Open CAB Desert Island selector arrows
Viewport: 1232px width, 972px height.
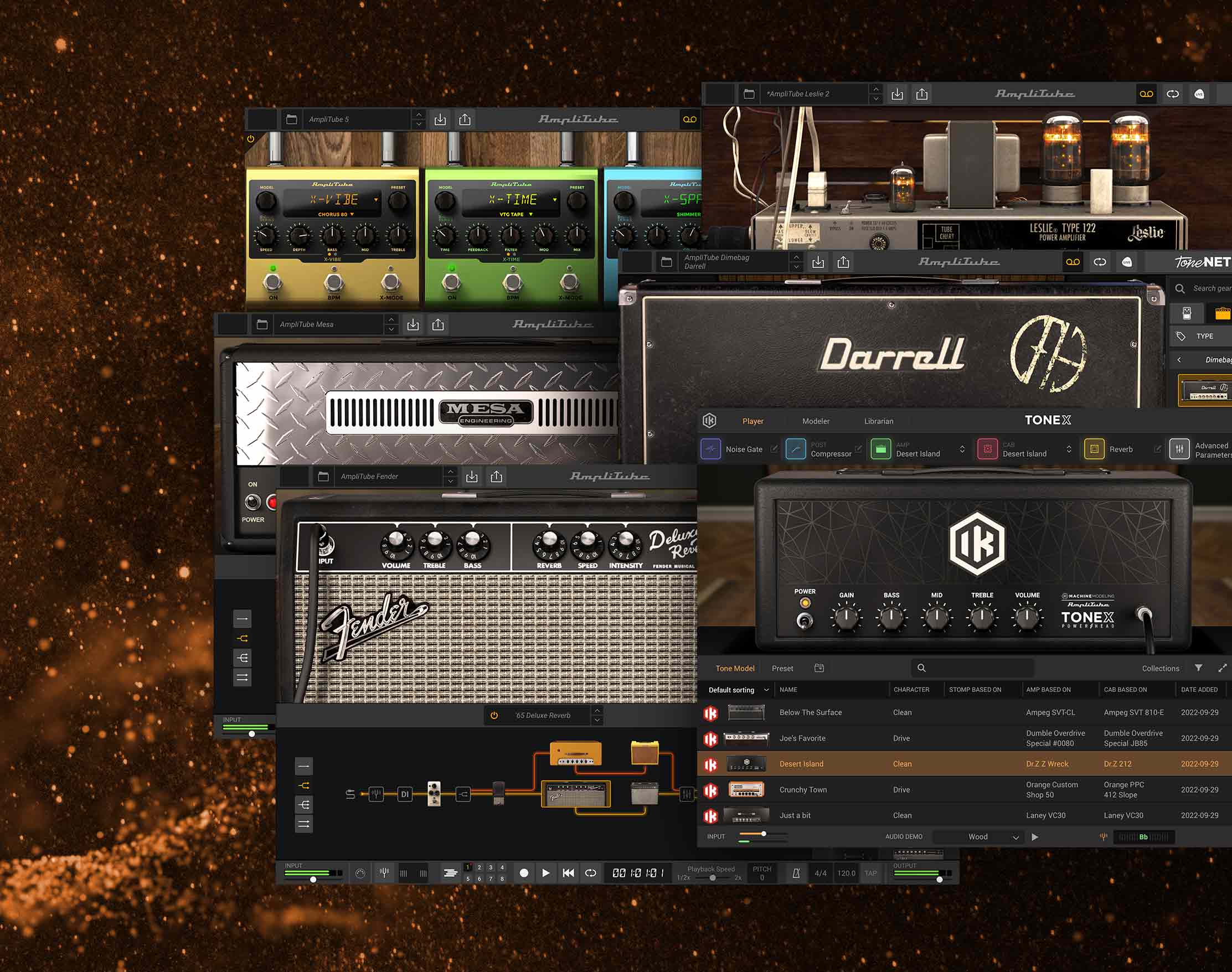point(1069,449)
